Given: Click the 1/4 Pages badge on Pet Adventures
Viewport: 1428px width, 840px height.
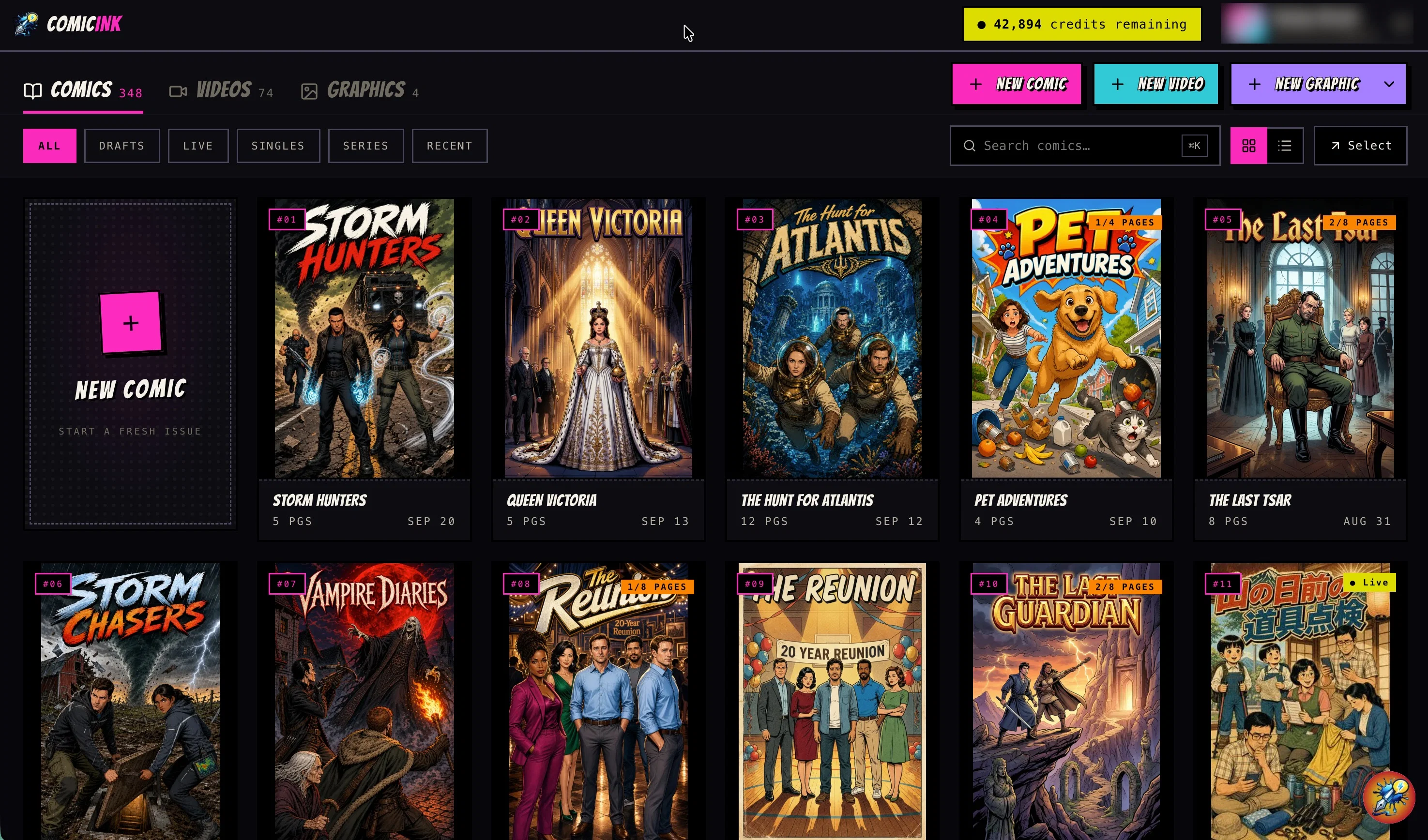Looking at the screenshot, I should coord(1125,223).
